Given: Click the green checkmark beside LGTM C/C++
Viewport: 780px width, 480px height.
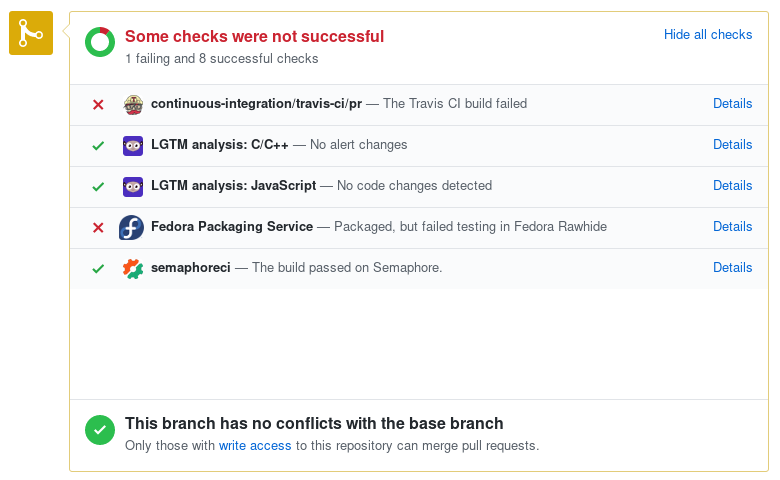Looking at the screenshot, I should (98, 145).
